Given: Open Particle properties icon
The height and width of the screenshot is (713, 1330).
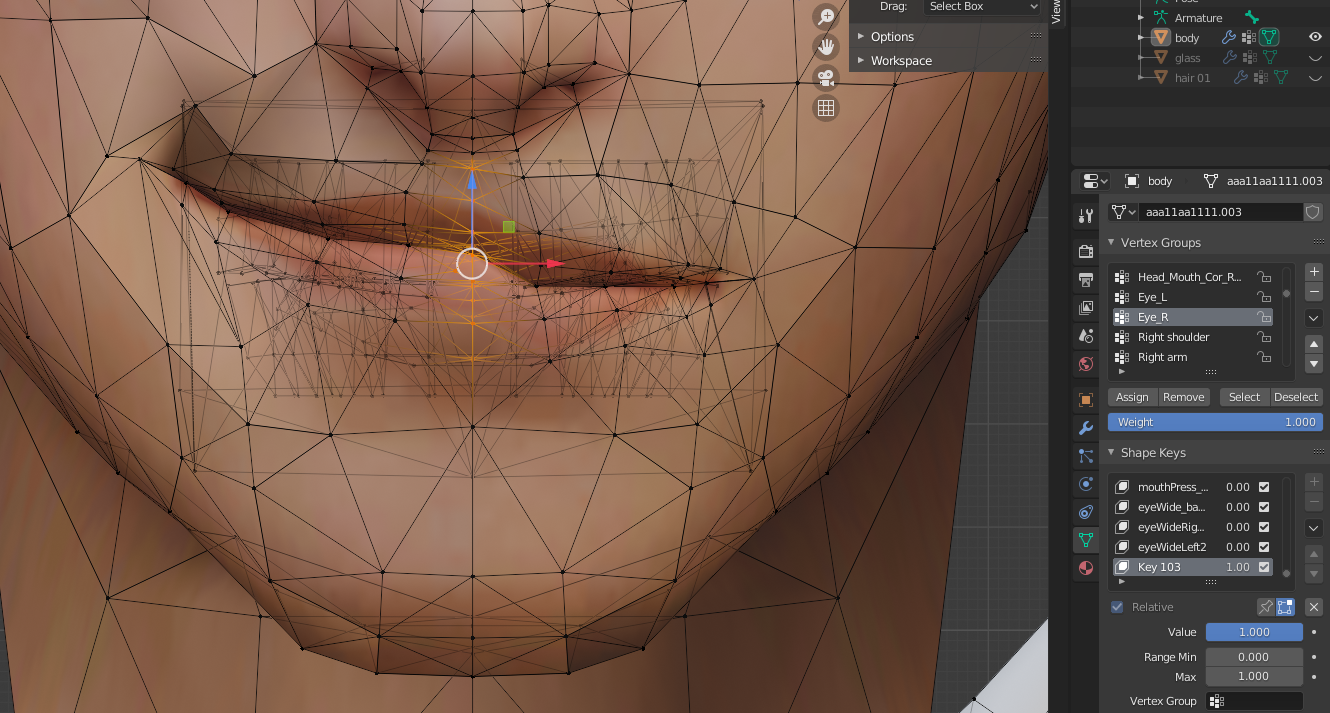Looking at the screenshot, I should (x=1086, y=456).
